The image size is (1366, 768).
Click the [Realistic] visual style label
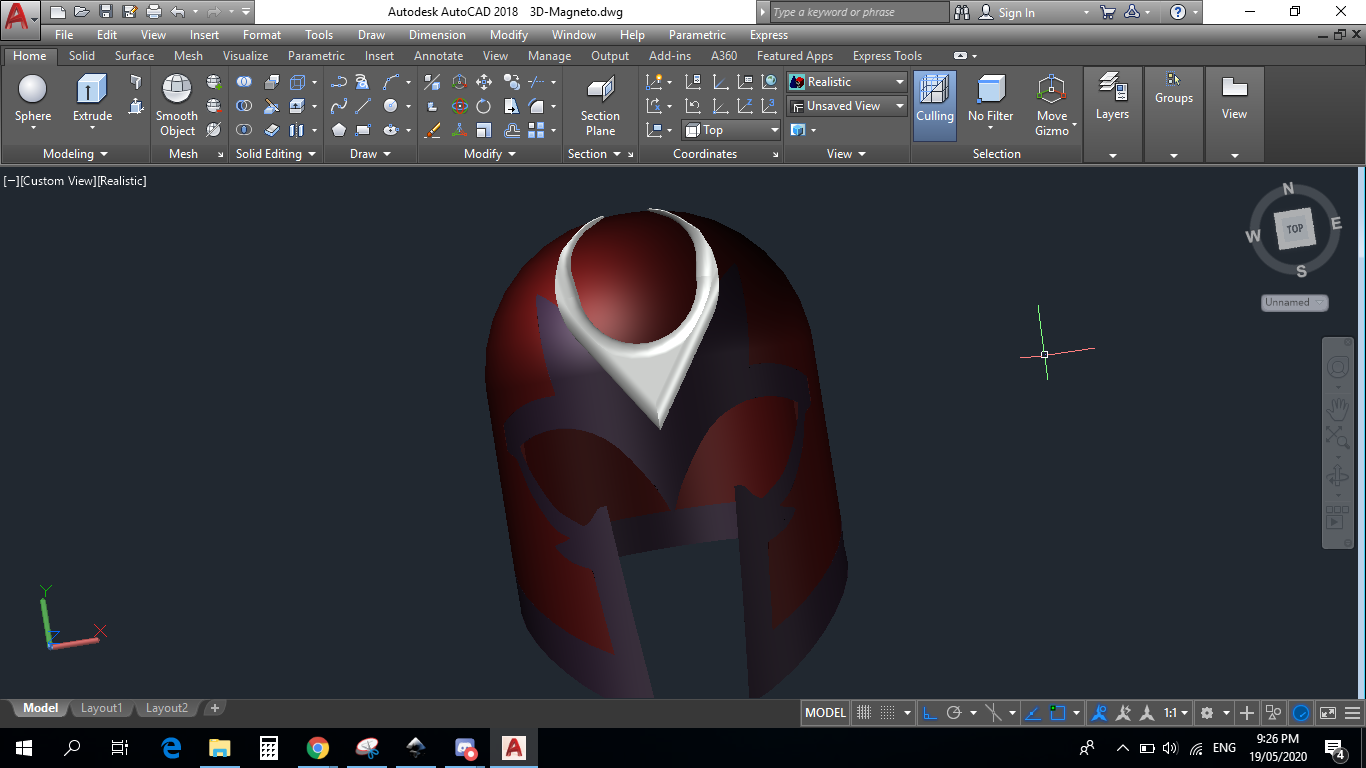point(121,181)
